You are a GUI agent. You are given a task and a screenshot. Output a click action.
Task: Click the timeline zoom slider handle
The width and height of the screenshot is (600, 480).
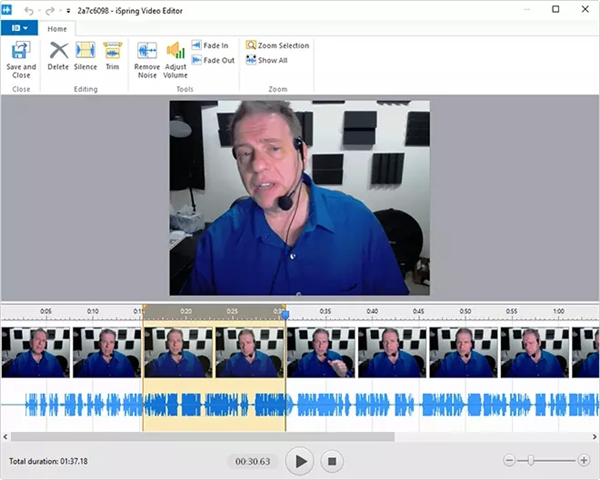pos(531,460)
